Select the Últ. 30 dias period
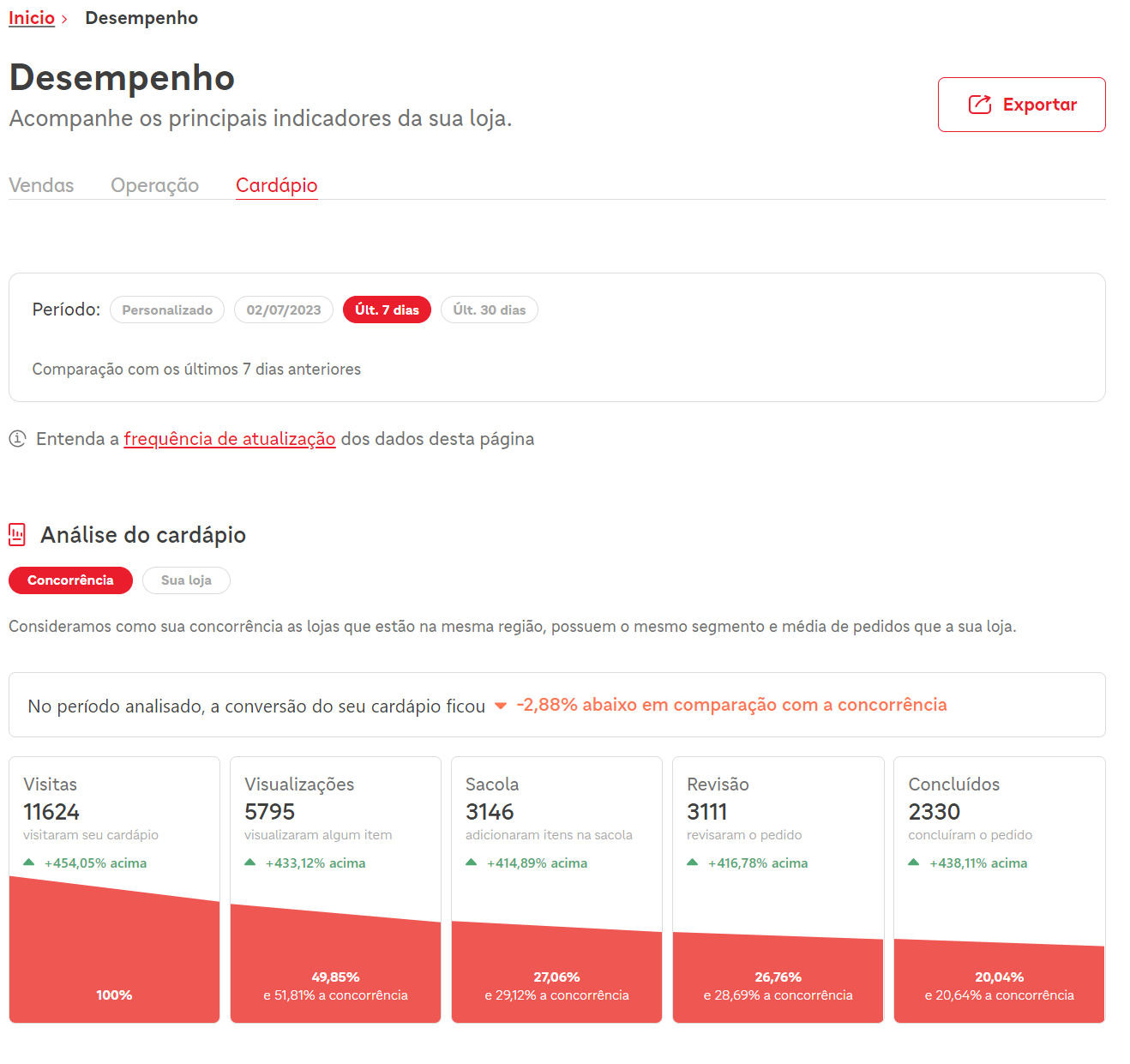The image size is (1130, 1064). (490, 310)
